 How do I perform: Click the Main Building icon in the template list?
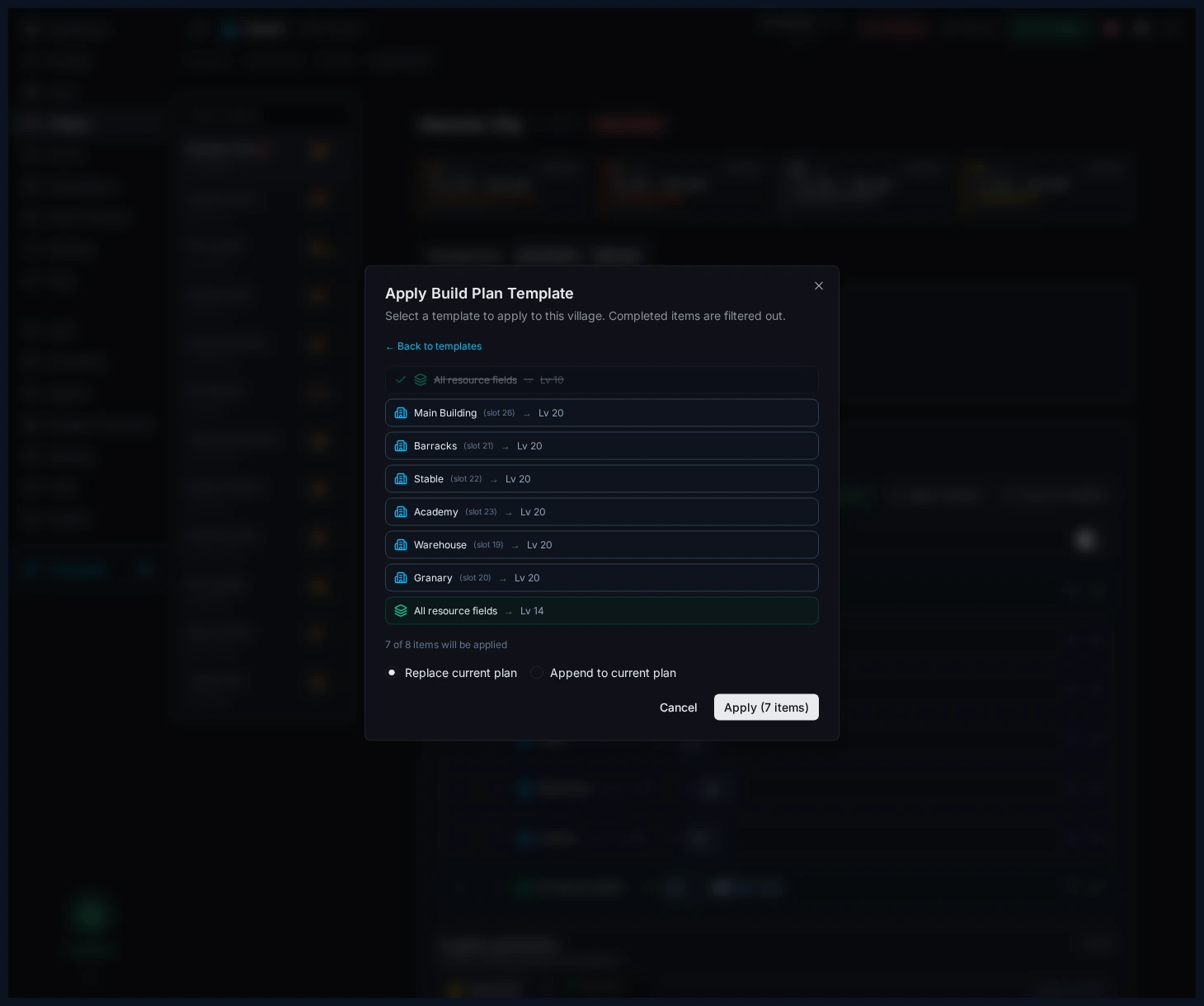[x=402, y=412]
